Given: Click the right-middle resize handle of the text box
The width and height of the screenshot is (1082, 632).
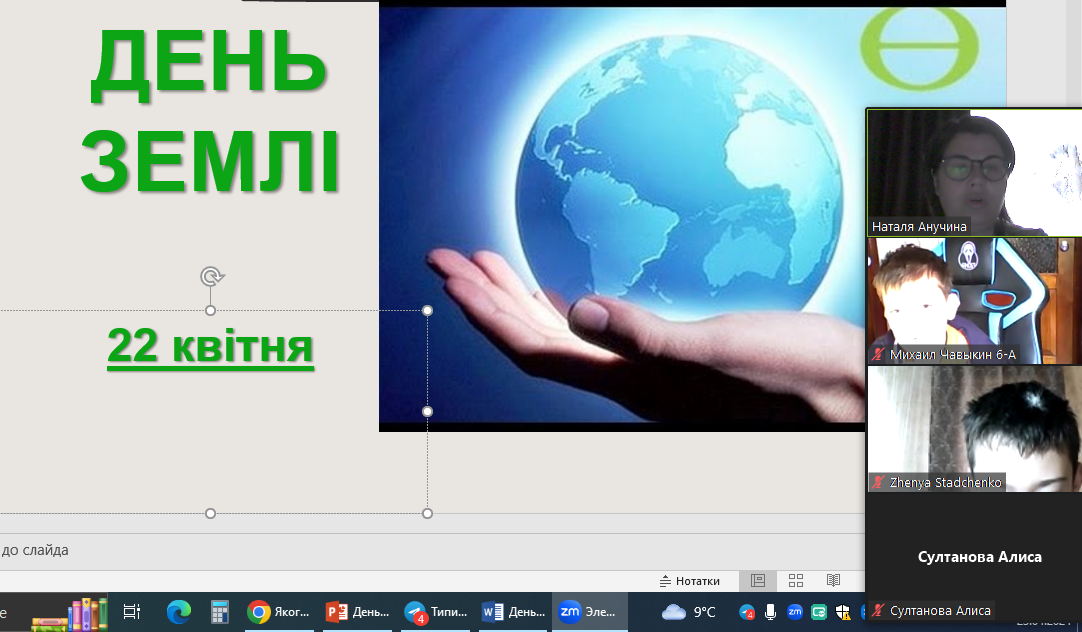Looking at the screenshot, I should click(428, 412).
